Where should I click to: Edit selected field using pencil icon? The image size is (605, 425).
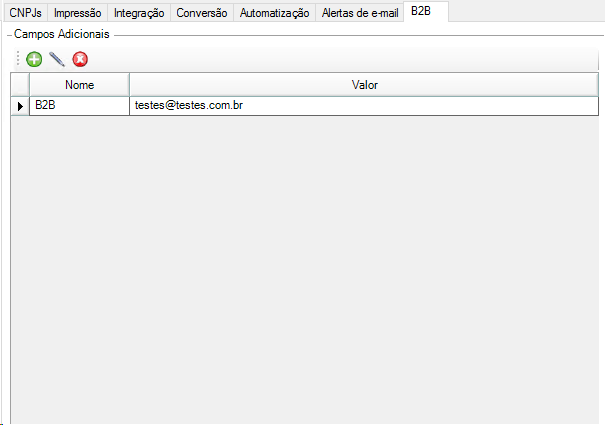[x=57, y=59]
